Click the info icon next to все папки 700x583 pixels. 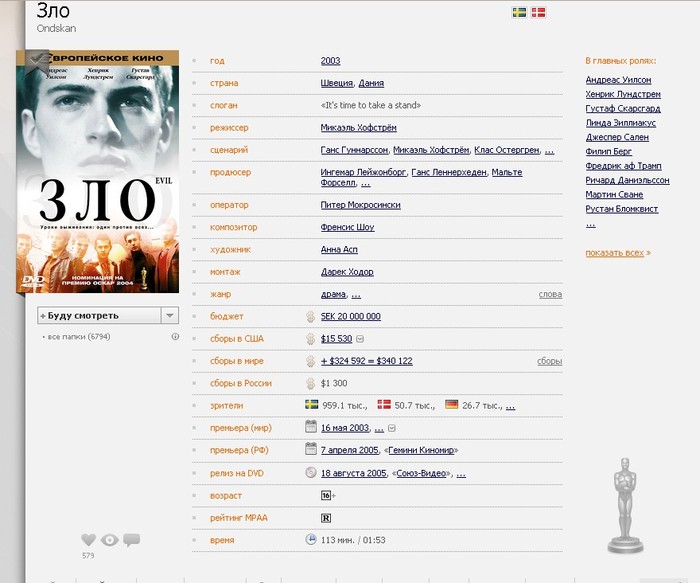point(175,337)
